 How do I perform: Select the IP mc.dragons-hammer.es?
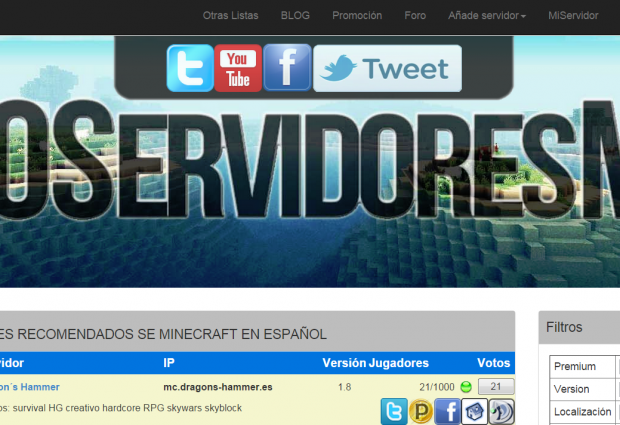coord(218,387)
